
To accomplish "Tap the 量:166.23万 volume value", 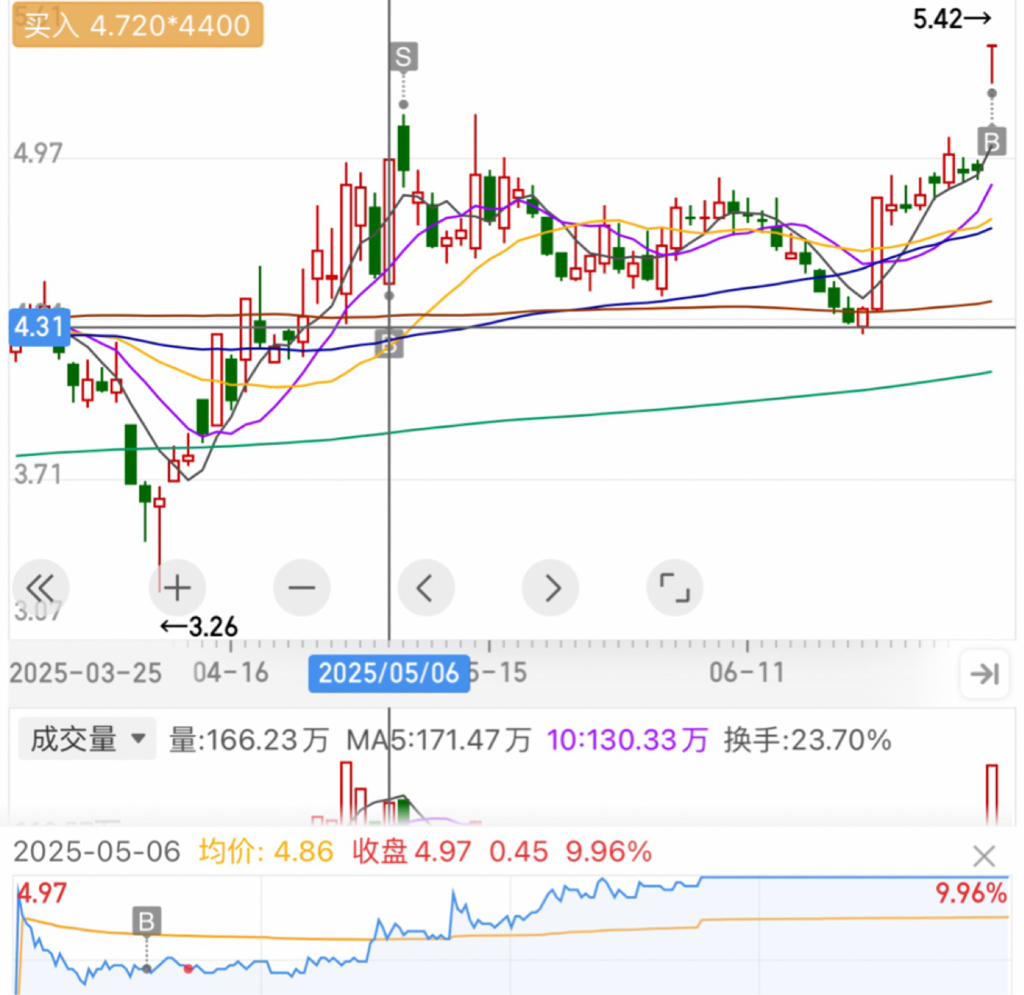I will coord(249,740).
